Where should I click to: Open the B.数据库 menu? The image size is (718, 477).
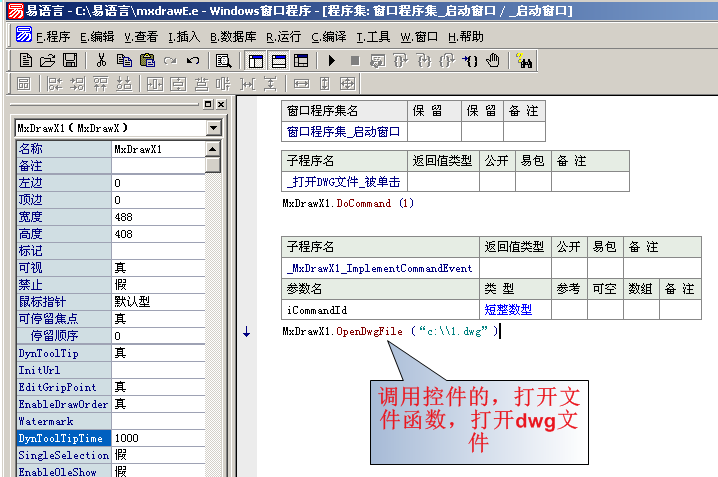(233, 37)
